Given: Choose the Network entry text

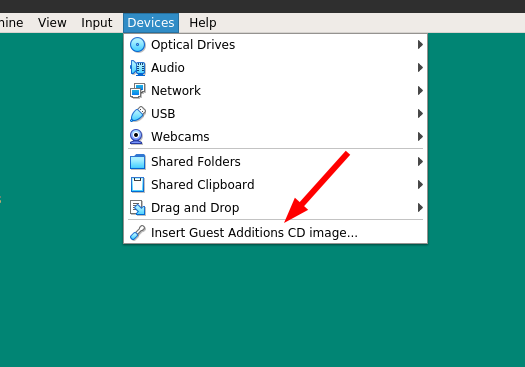Looking at the screenshot, I should tap(176, 91).
